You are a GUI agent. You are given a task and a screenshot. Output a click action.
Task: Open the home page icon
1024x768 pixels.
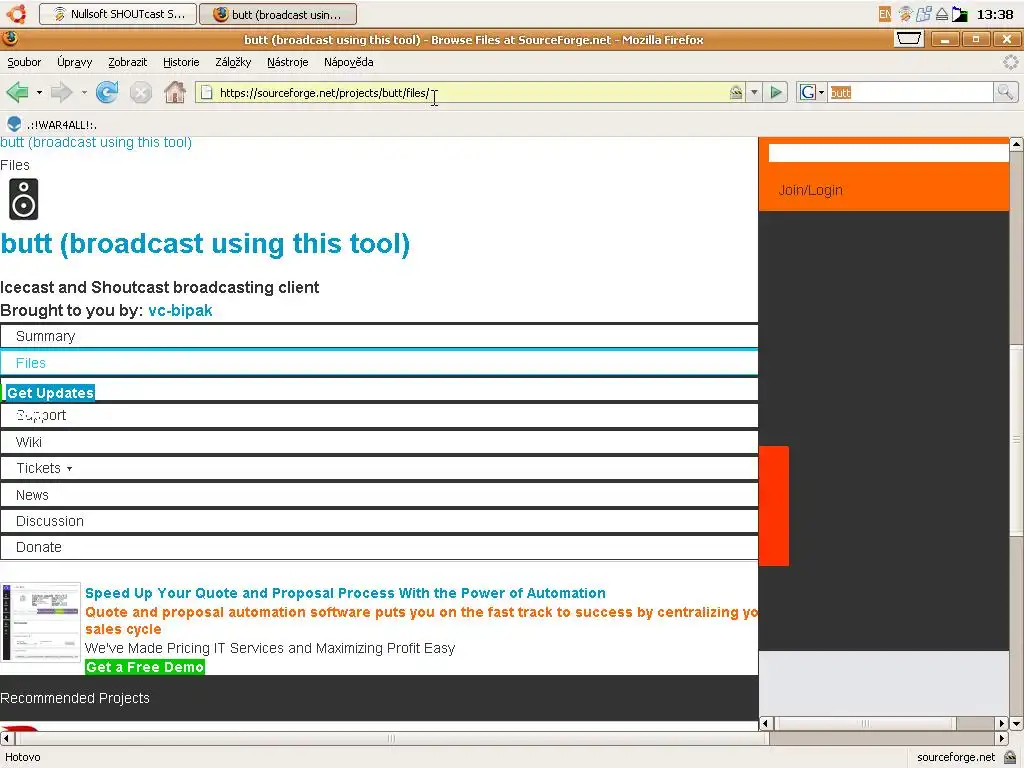click(x=174, y=92)
